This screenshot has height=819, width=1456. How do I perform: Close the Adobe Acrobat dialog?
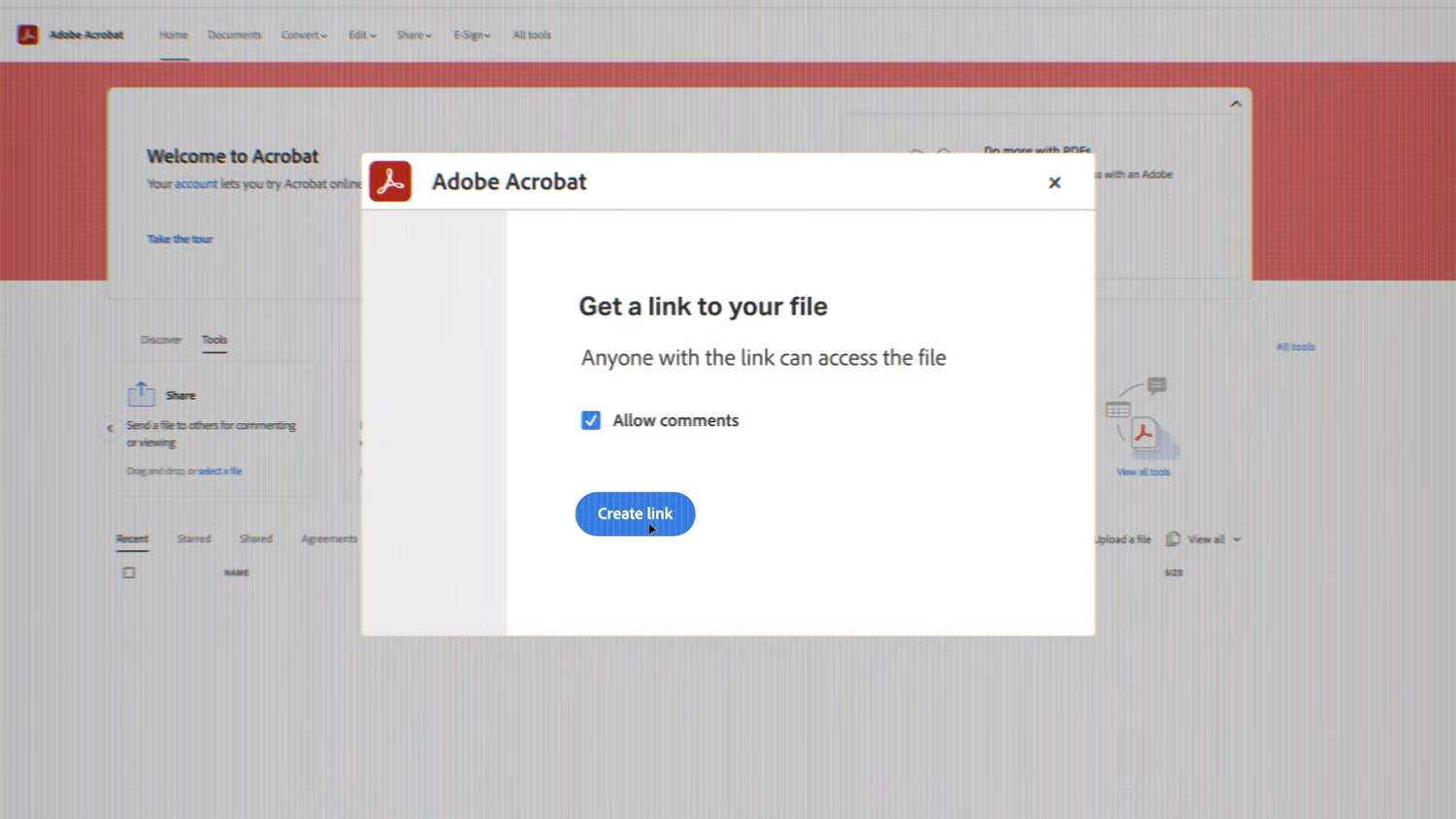(x=1054, y=182)
